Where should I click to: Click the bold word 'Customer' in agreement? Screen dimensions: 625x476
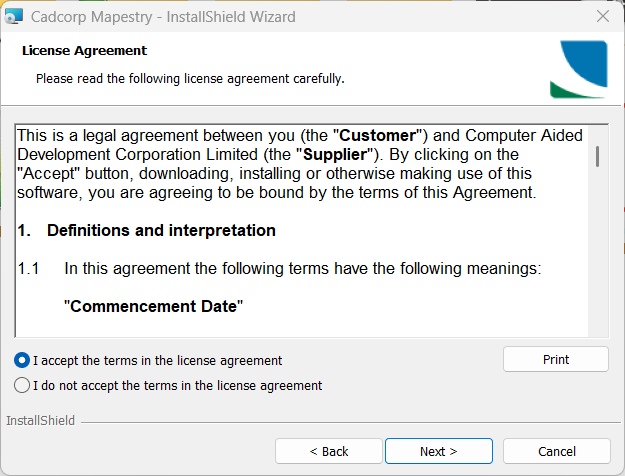point(383,135)
